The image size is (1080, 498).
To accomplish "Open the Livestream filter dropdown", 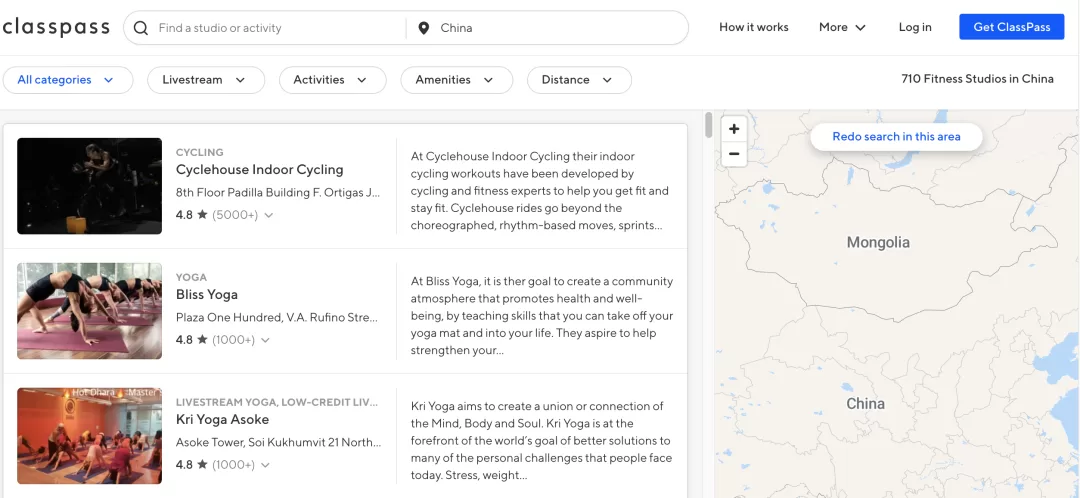I will click(x=206, y=80).
